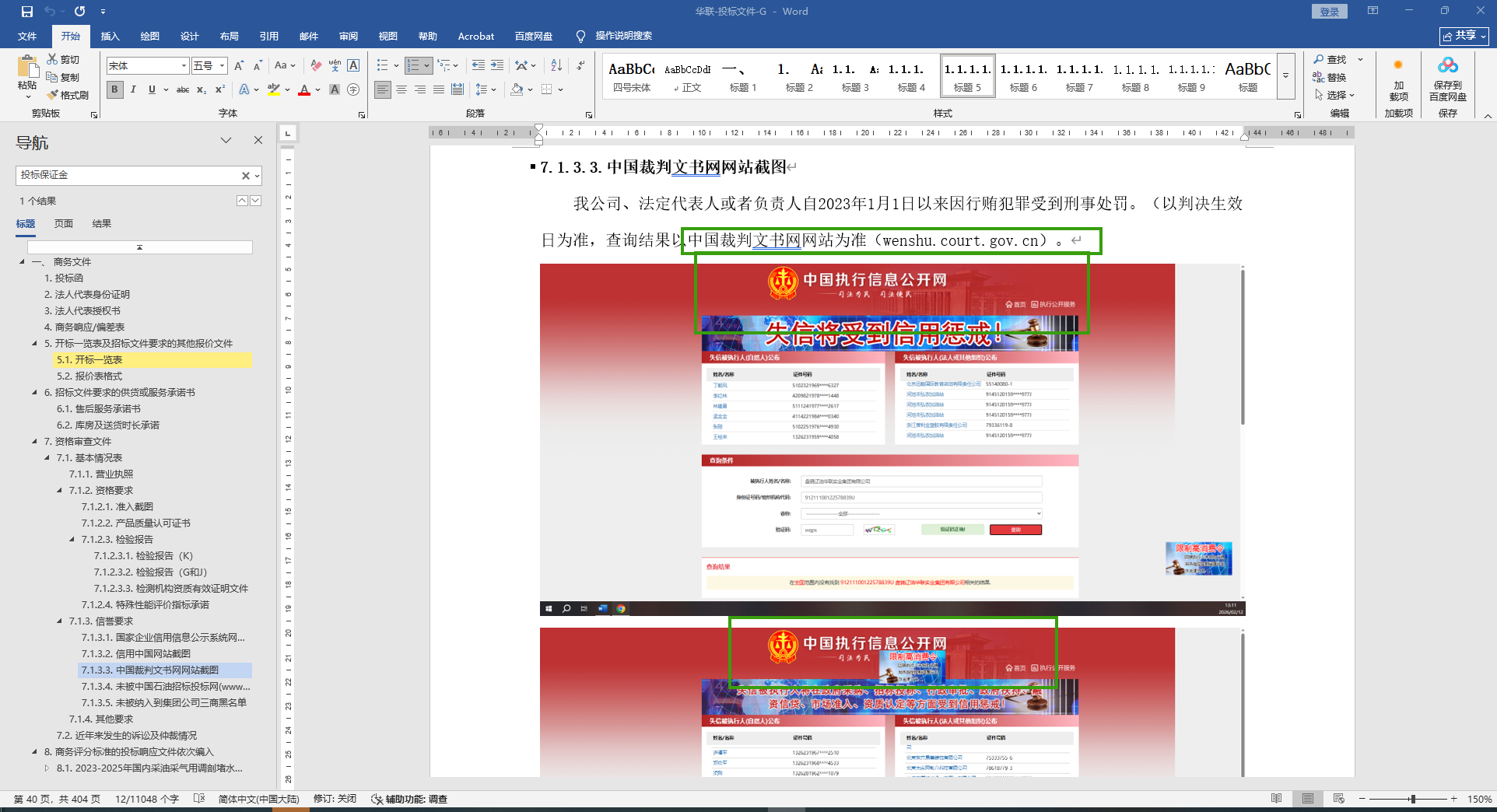Toggle bold formatting
Viewport: 1497px width, 812px height.
click(115, 89)
